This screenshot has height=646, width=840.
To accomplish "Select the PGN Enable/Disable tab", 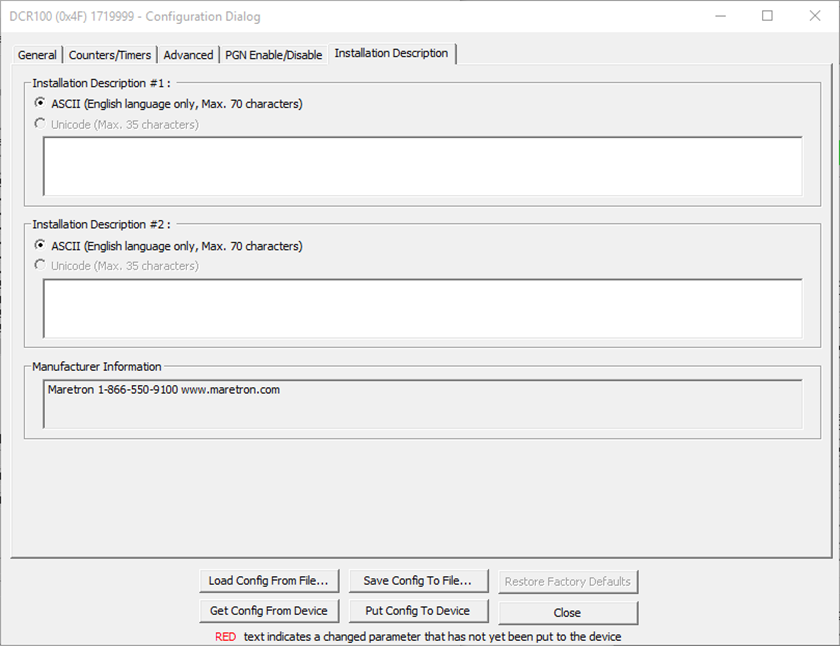I will pos(274,55).
